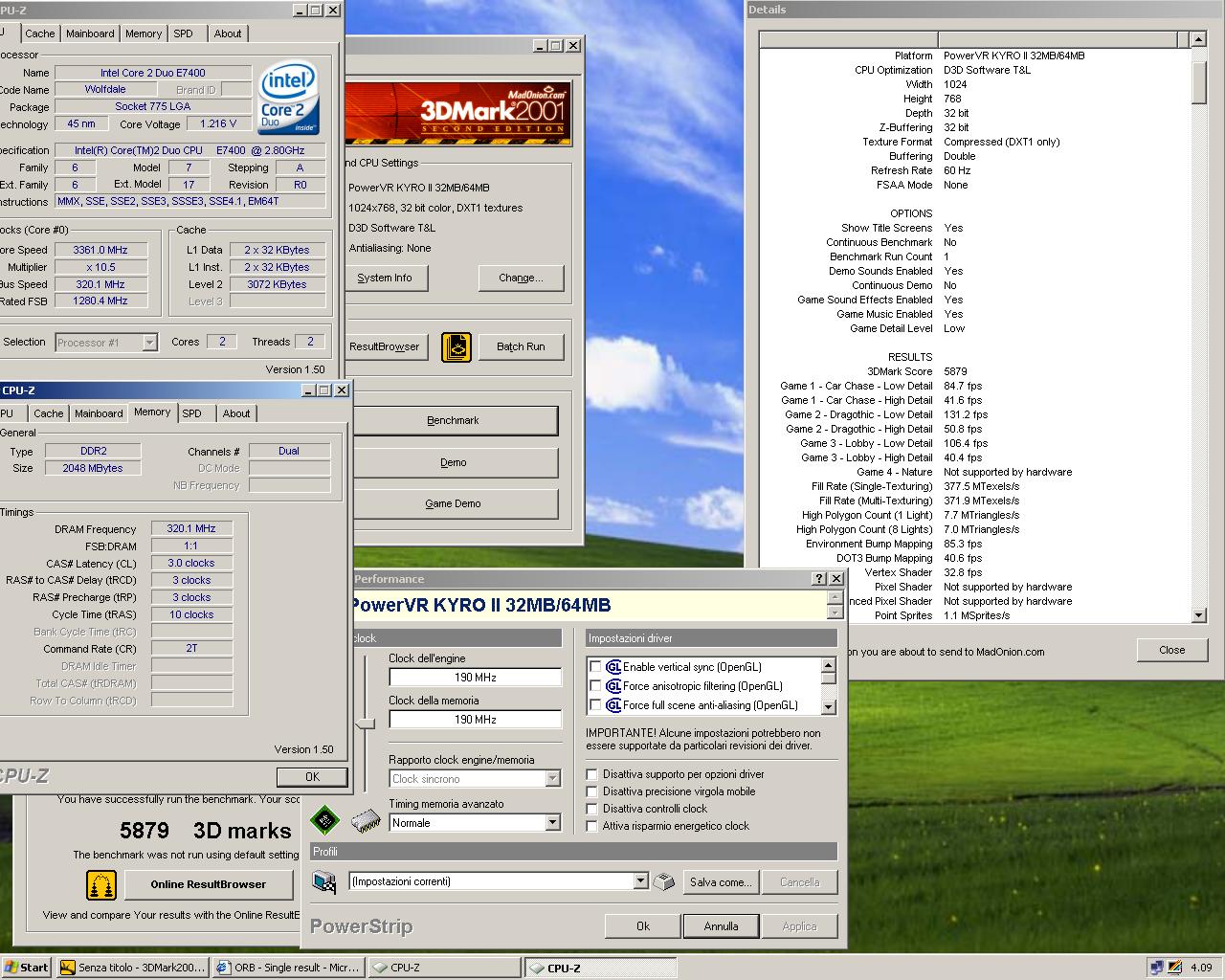Click the OpenGL icon on Enable vertical sync row
Image resolution: width=1225 pixels, height=980 pixels.
[613, 667]
